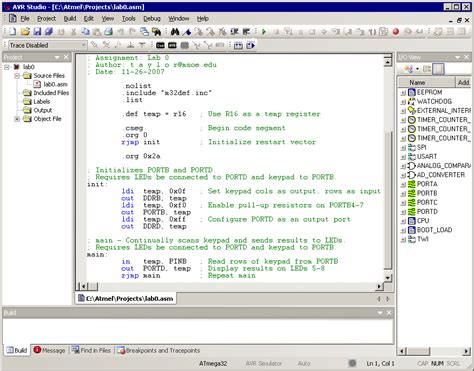This screenshot has height=371, width=474.
Task: Open the Project menu
Action: tap(46, 19)
